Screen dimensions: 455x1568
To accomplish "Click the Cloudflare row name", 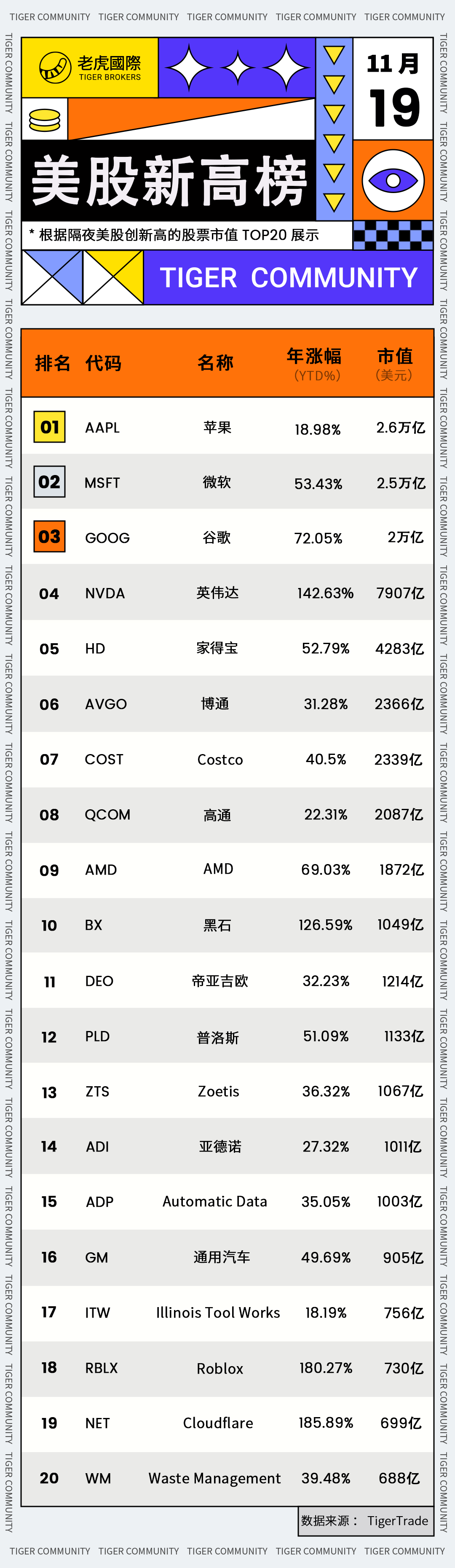I will click(x=218, y=1423).
